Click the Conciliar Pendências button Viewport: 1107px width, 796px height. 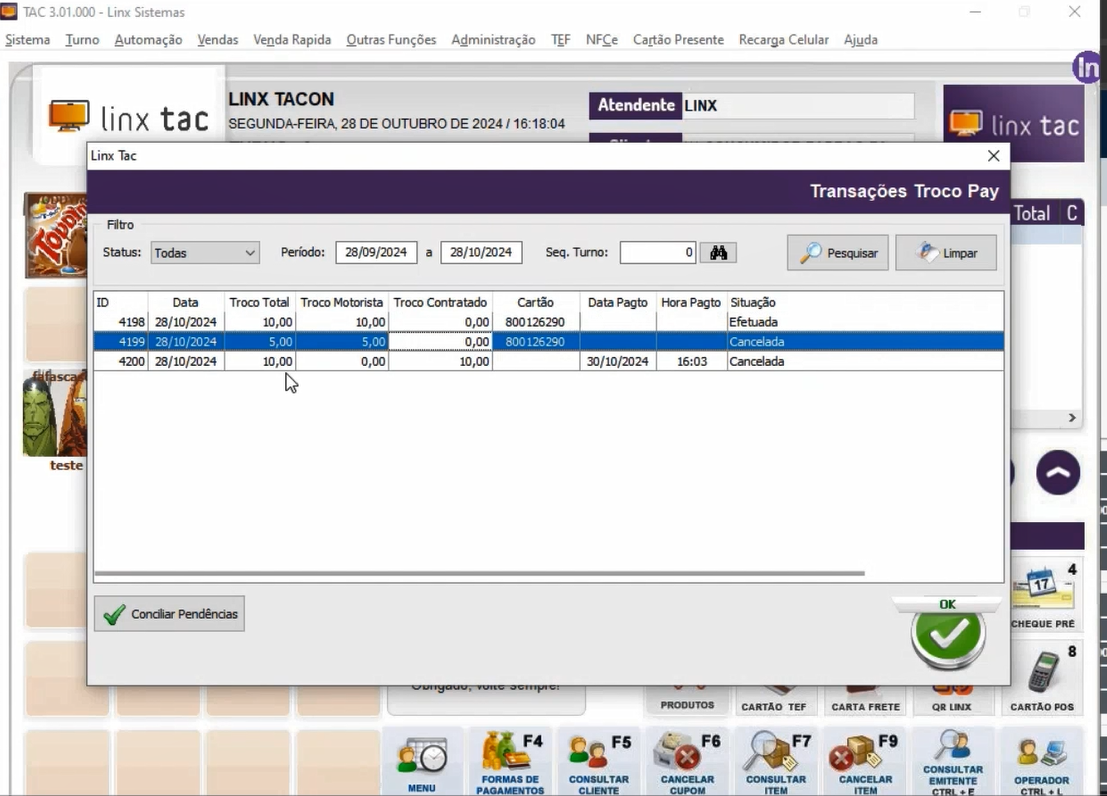[x=169, y=614]
